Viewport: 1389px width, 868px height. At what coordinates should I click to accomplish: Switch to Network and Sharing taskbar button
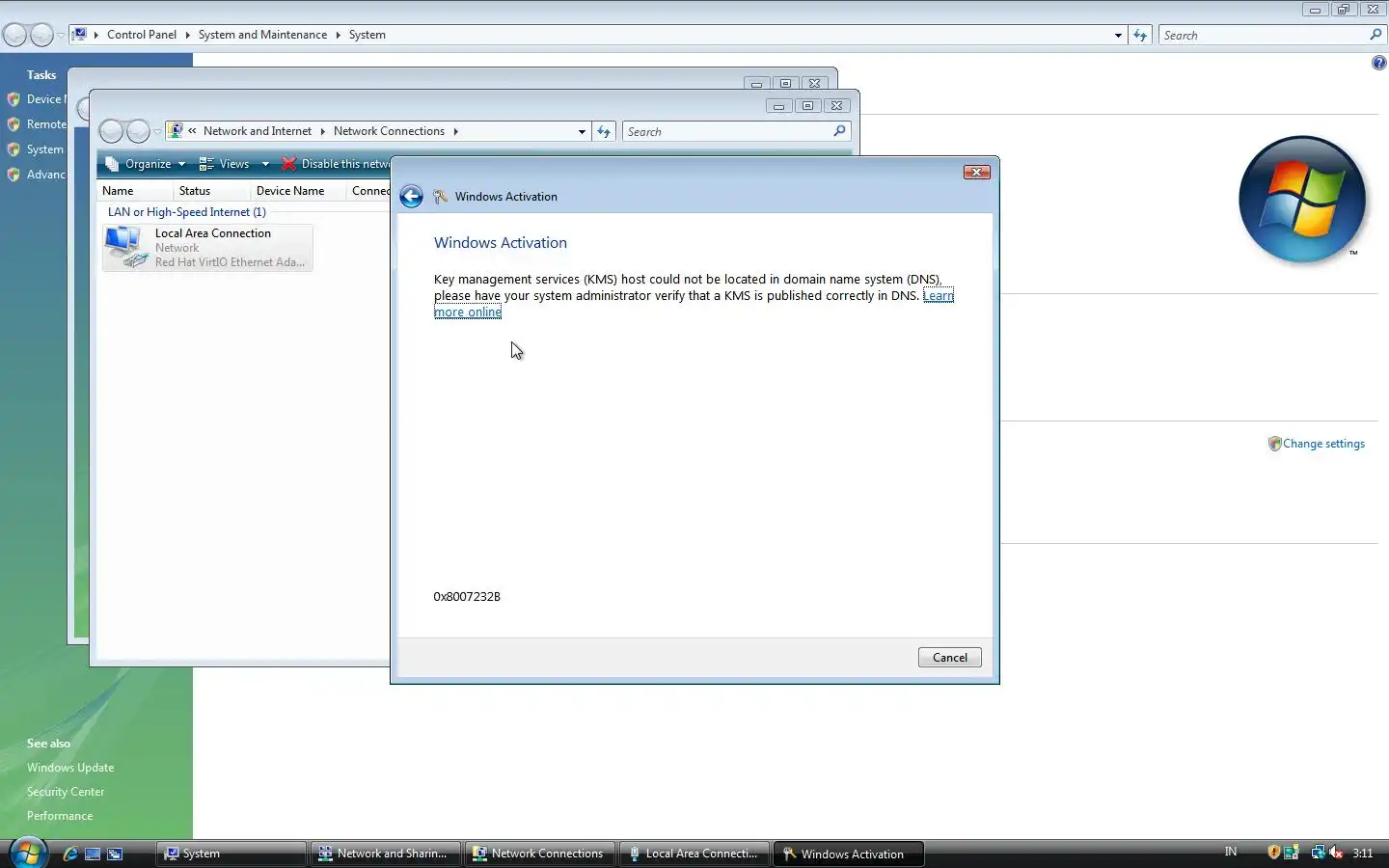pyautogui.click(x=385, y=854)
